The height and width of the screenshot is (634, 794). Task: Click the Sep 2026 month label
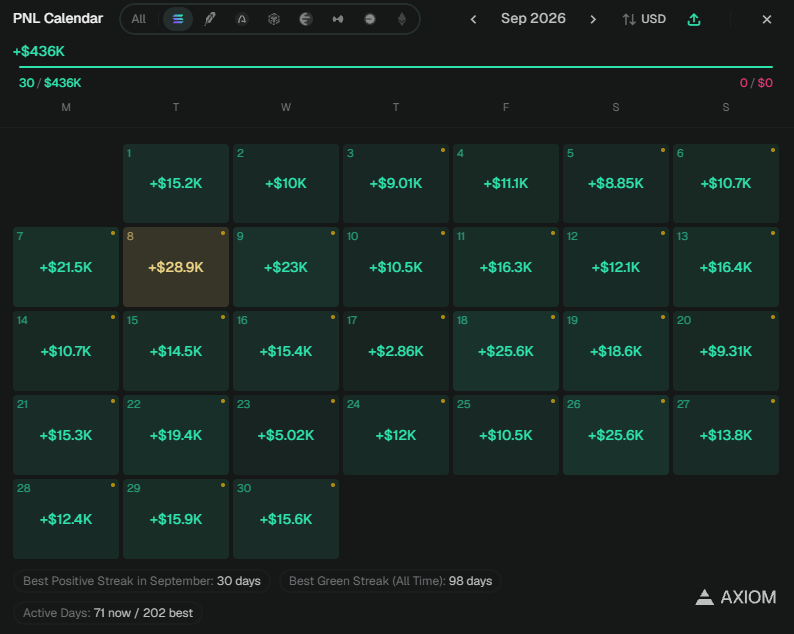533,18
